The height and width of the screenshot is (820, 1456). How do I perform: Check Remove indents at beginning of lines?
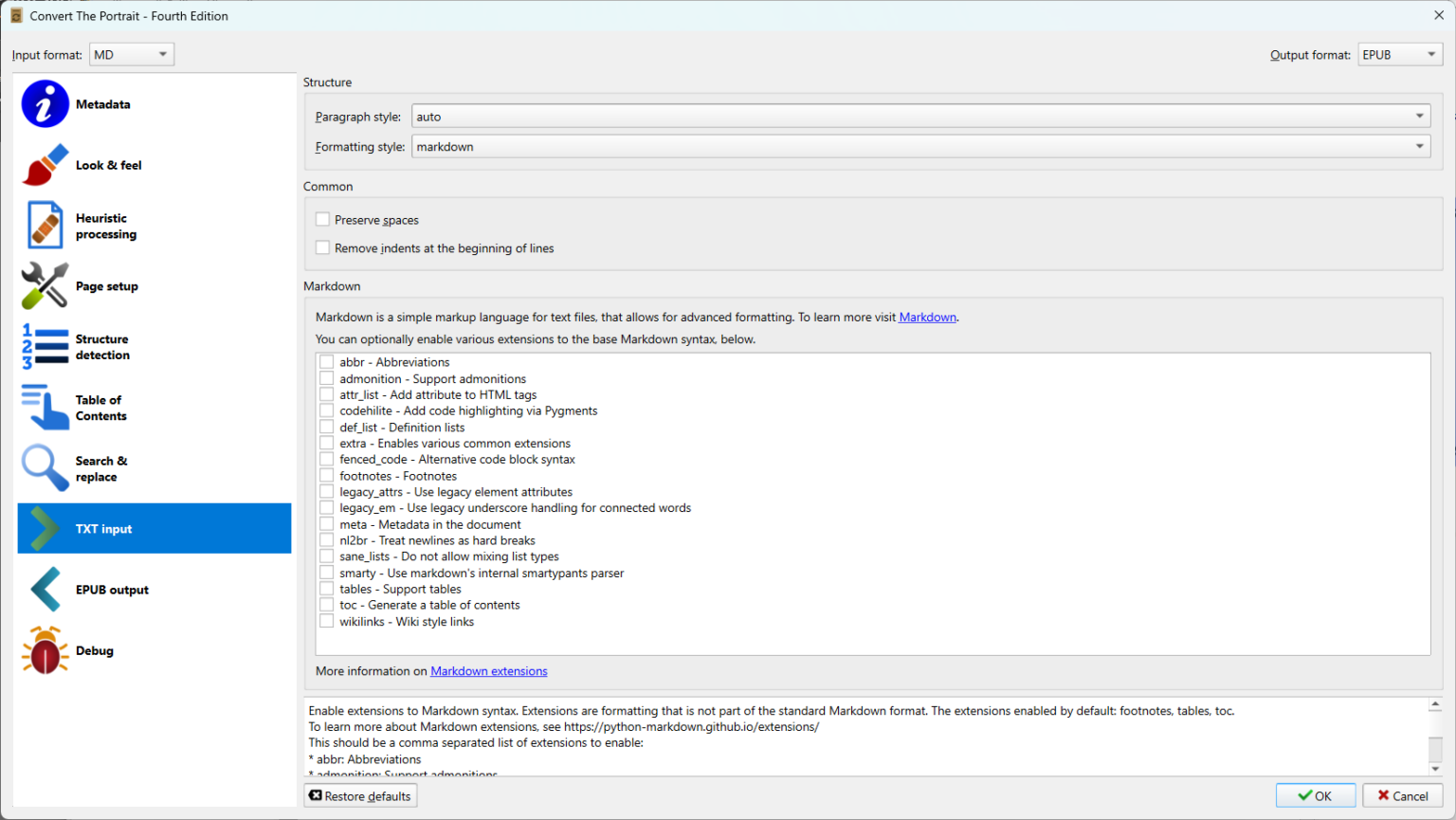pyautogui.click(x=322, y=247)
